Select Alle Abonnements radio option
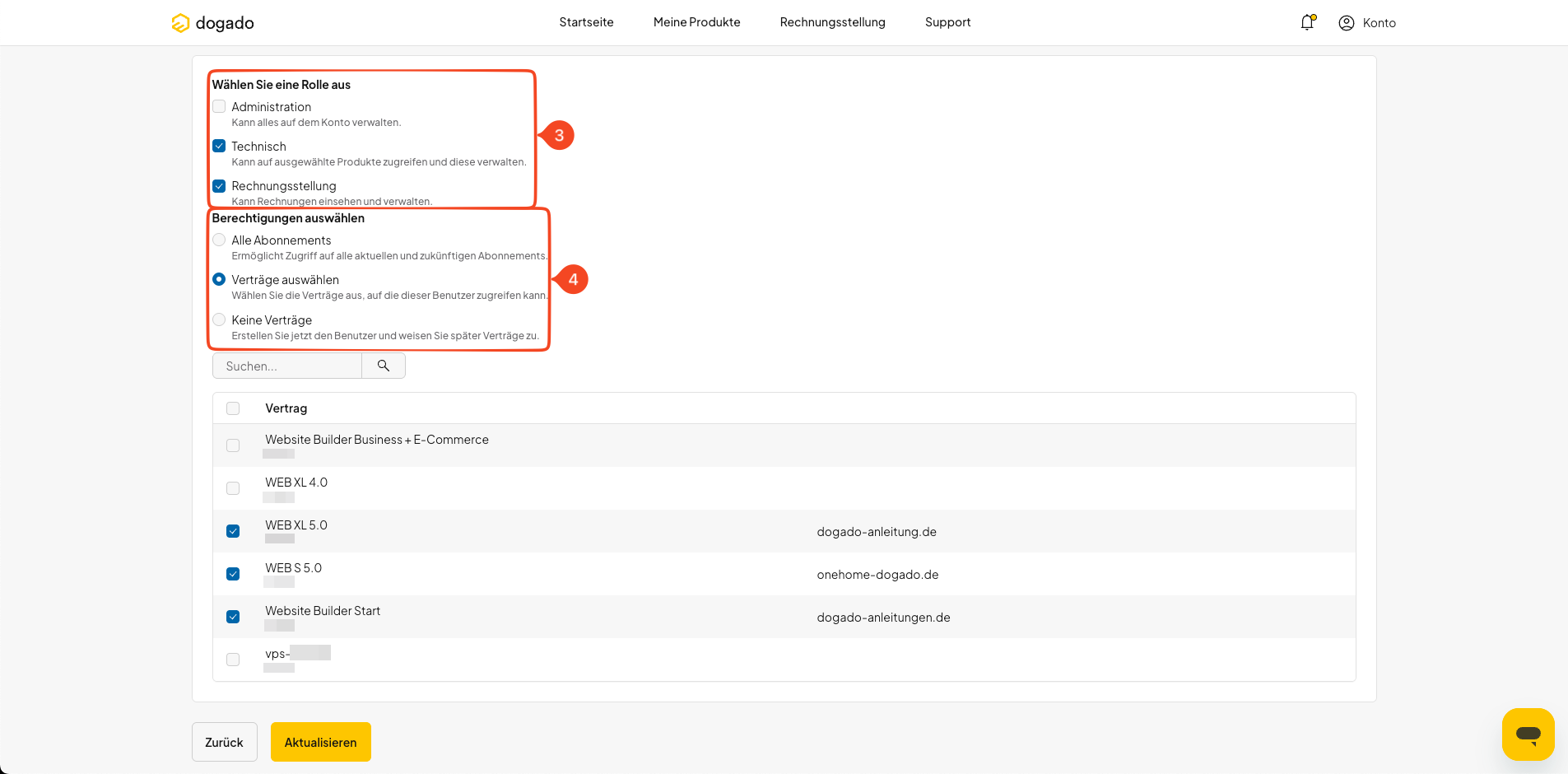The width and height of the screenshot is (1568, 774). [219, 240]
